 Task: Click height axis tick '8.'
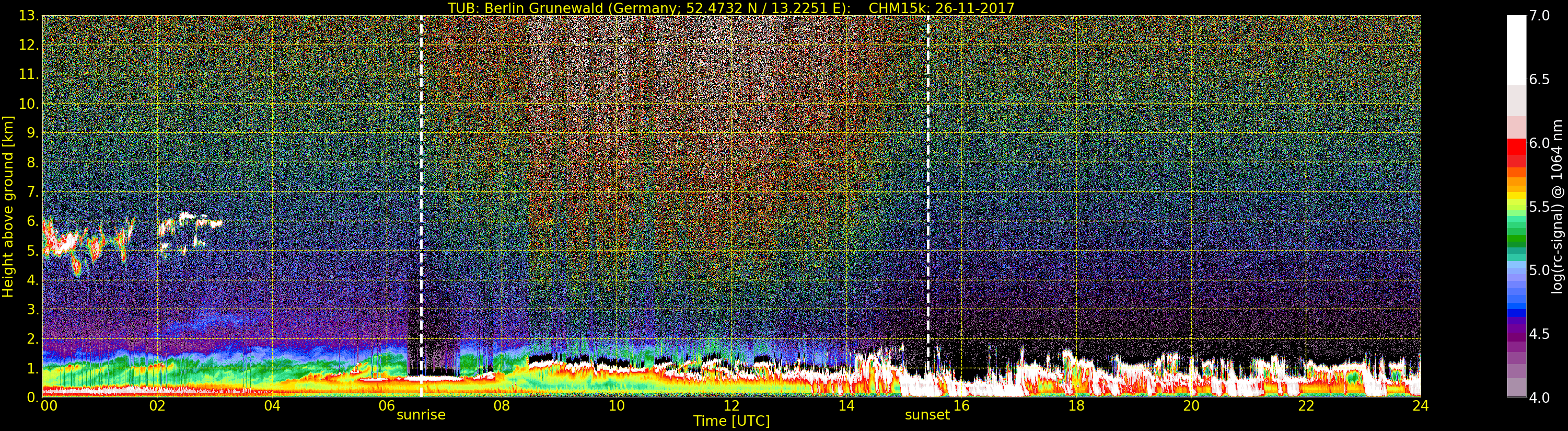(x=33, y=163)
